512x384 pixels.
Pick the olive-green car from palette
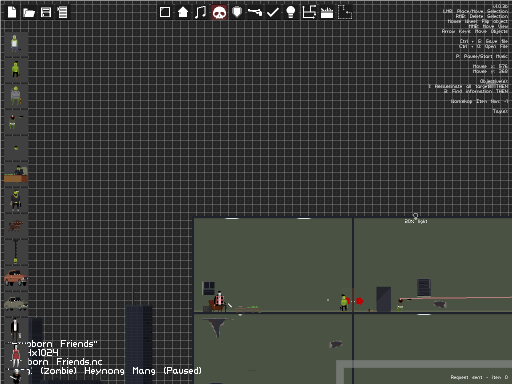click(x=16, y=303)
